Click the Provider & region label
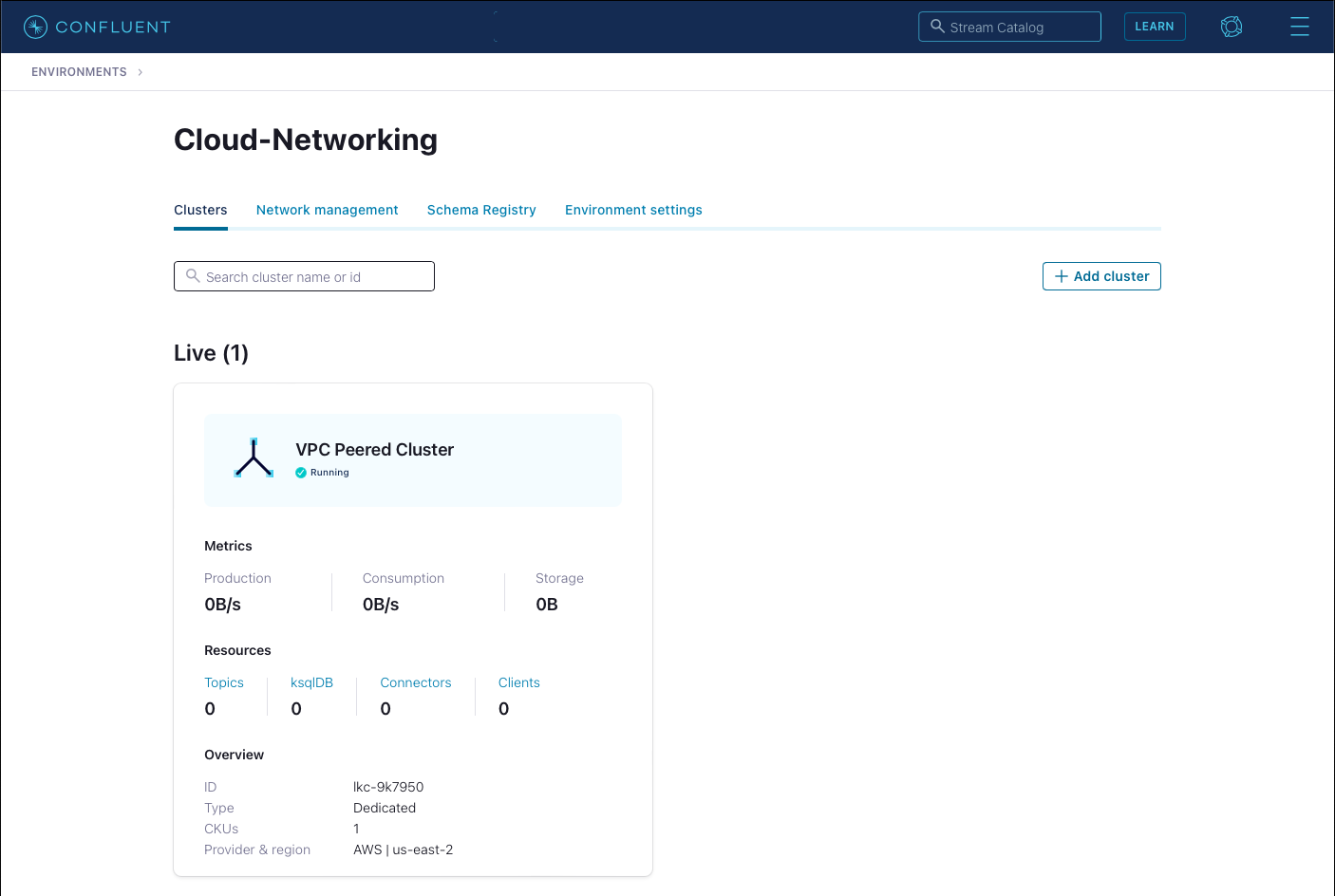Viewport: 1335px width, 896px height. pyautogui.click(x=257, y=849)
